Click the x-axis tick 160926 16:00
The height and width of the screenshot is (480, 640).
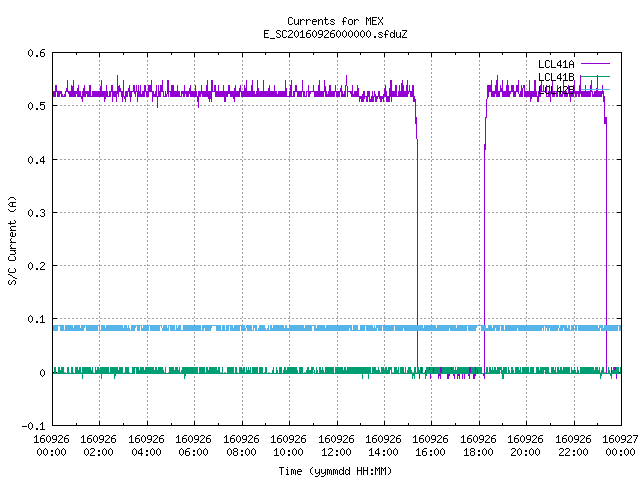pos(431,445)
